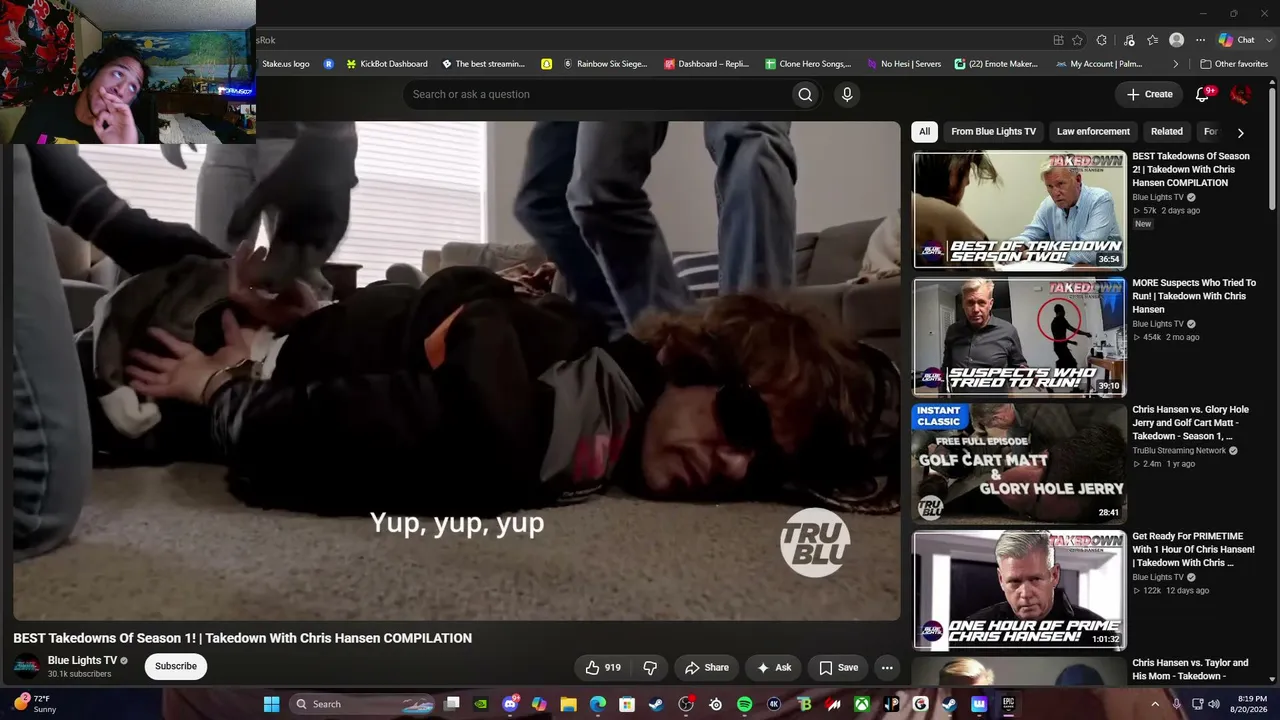Select the Related filter chip
1280x720 pixels.
coord(1167,131)
